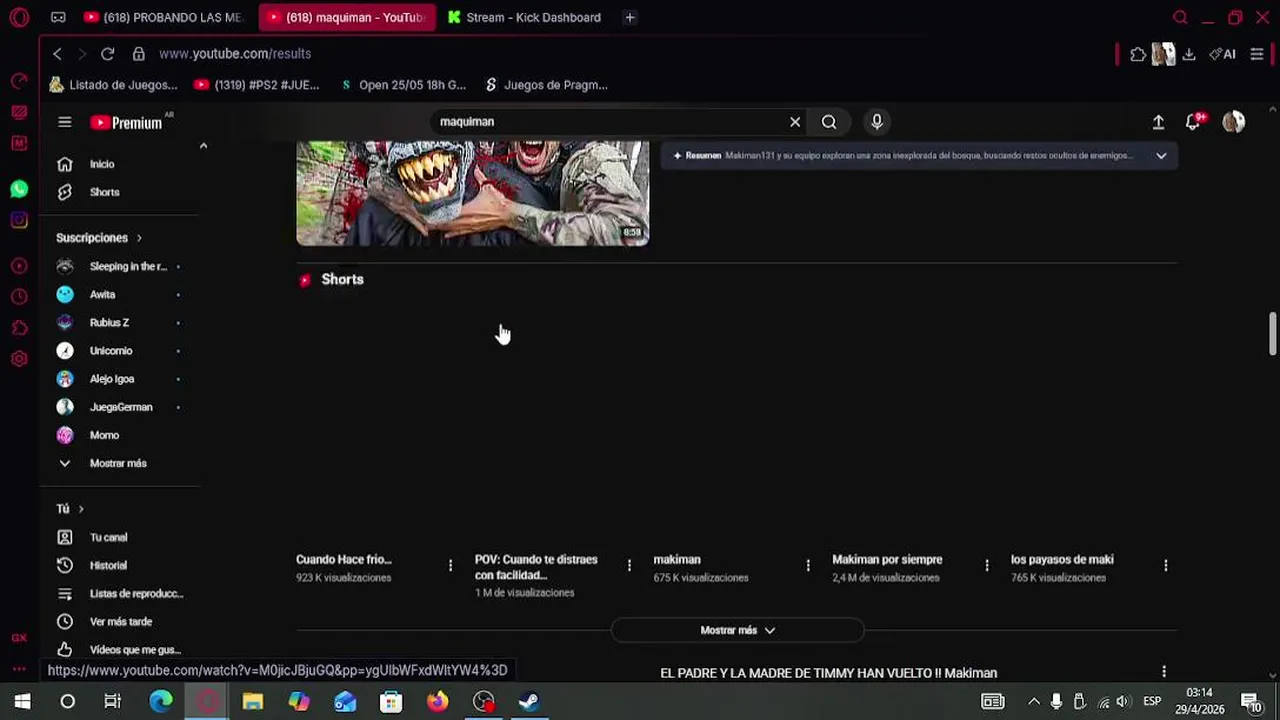Screen dimensions: 1280x720
Task: Open the Opera extensions cube icon
Action: [1138, 54]
